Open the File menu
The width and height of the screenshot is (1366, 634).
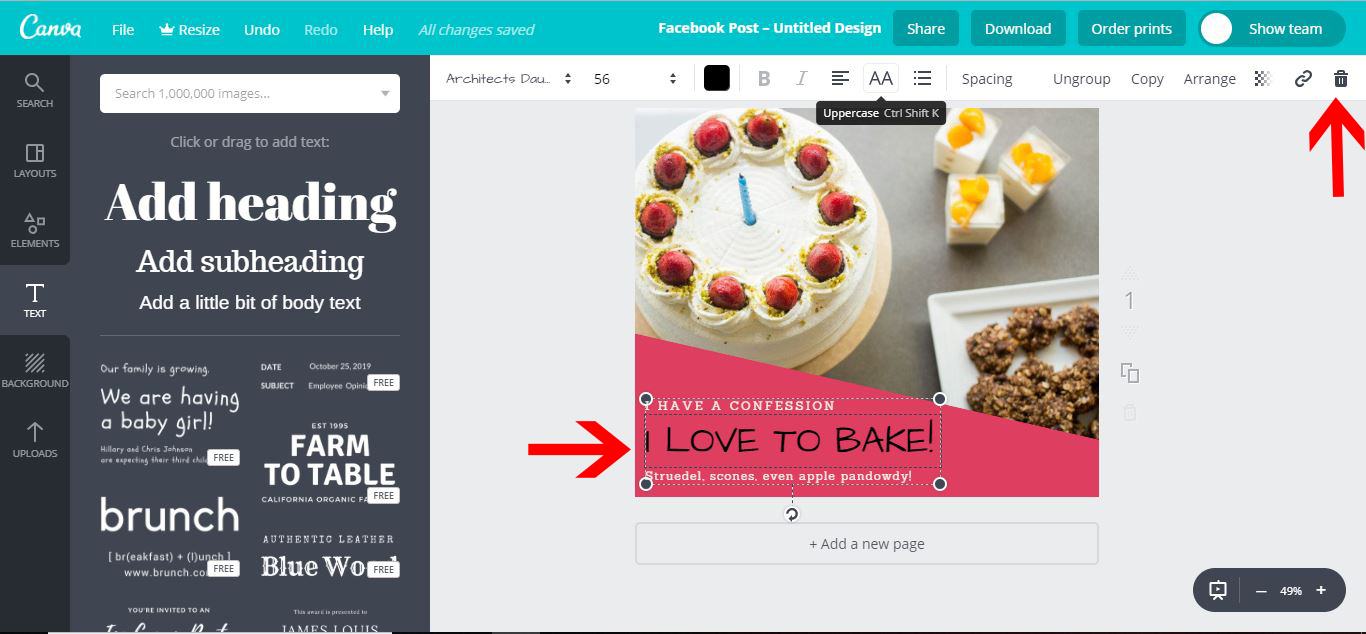click(122, 29)
